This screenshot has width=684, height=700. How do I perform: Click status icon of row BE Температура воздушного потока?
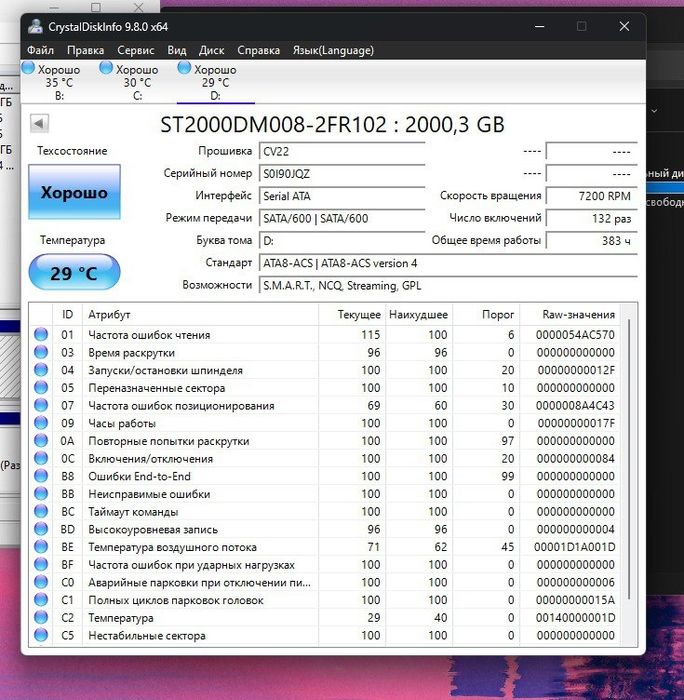(x=41, y=546)
